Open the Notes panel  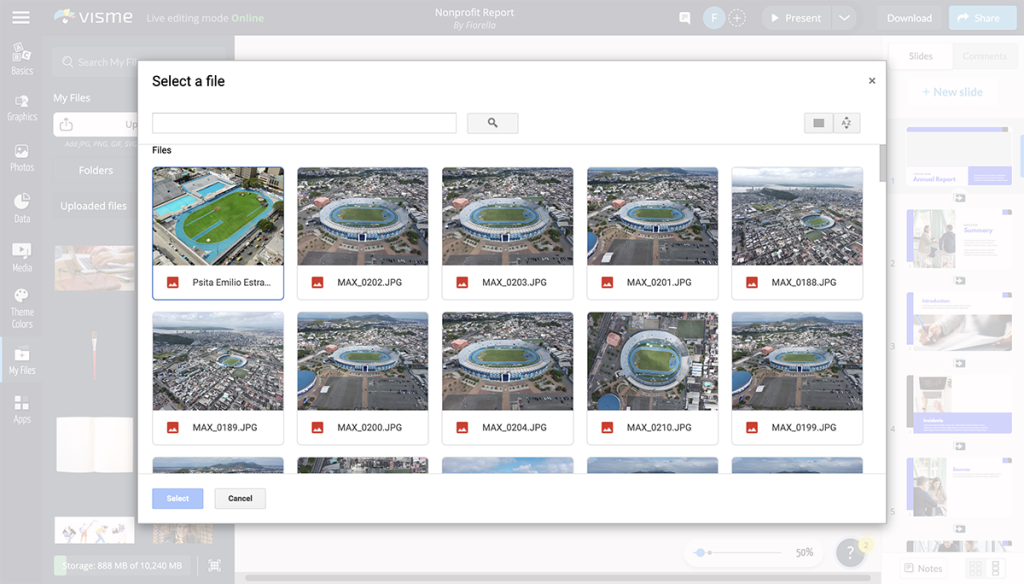925,568
